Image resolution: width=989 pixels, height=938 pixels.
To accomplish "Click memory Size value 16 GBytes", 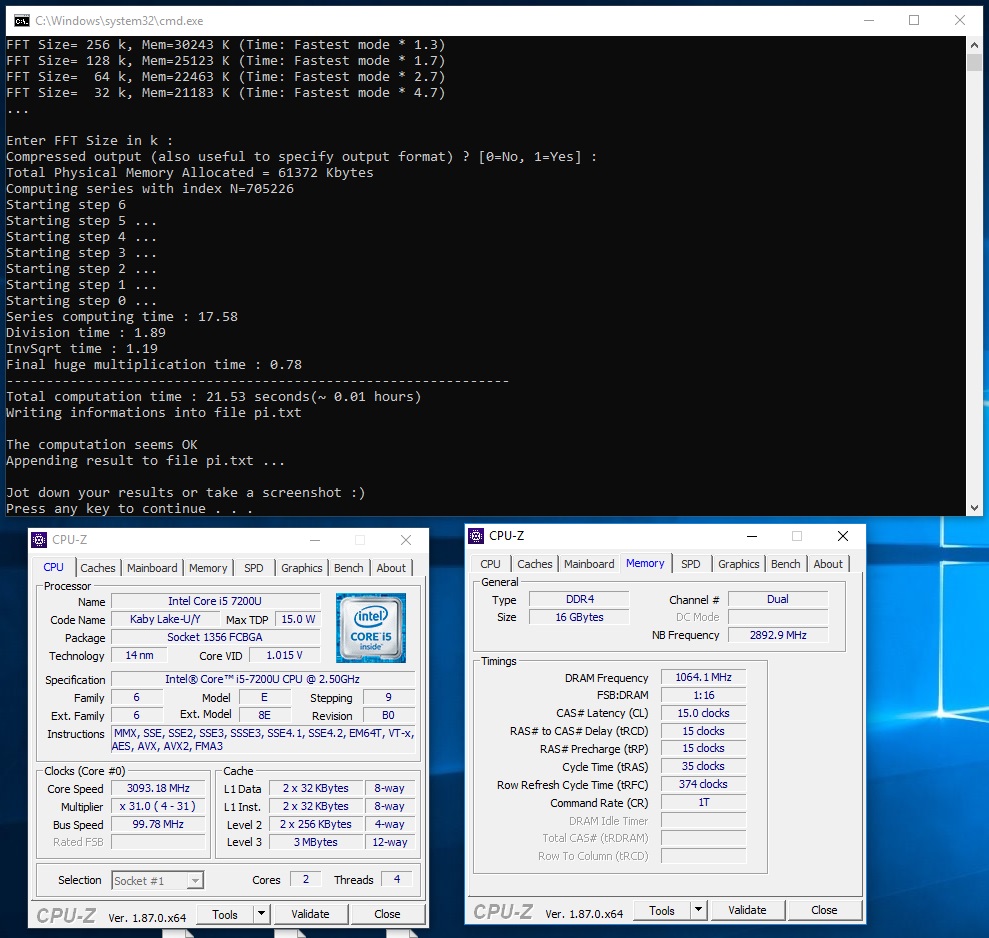I will coord(579,618).
